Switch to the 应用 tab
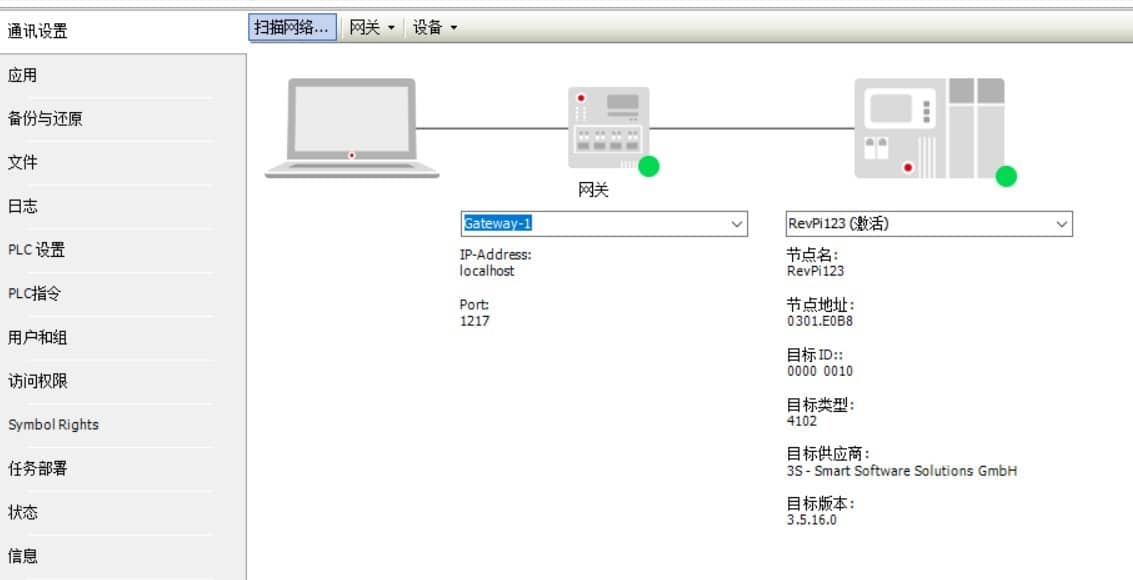The height and width of the screenshot is (580, 1133). pyautogui.click(x=23, y=75)
